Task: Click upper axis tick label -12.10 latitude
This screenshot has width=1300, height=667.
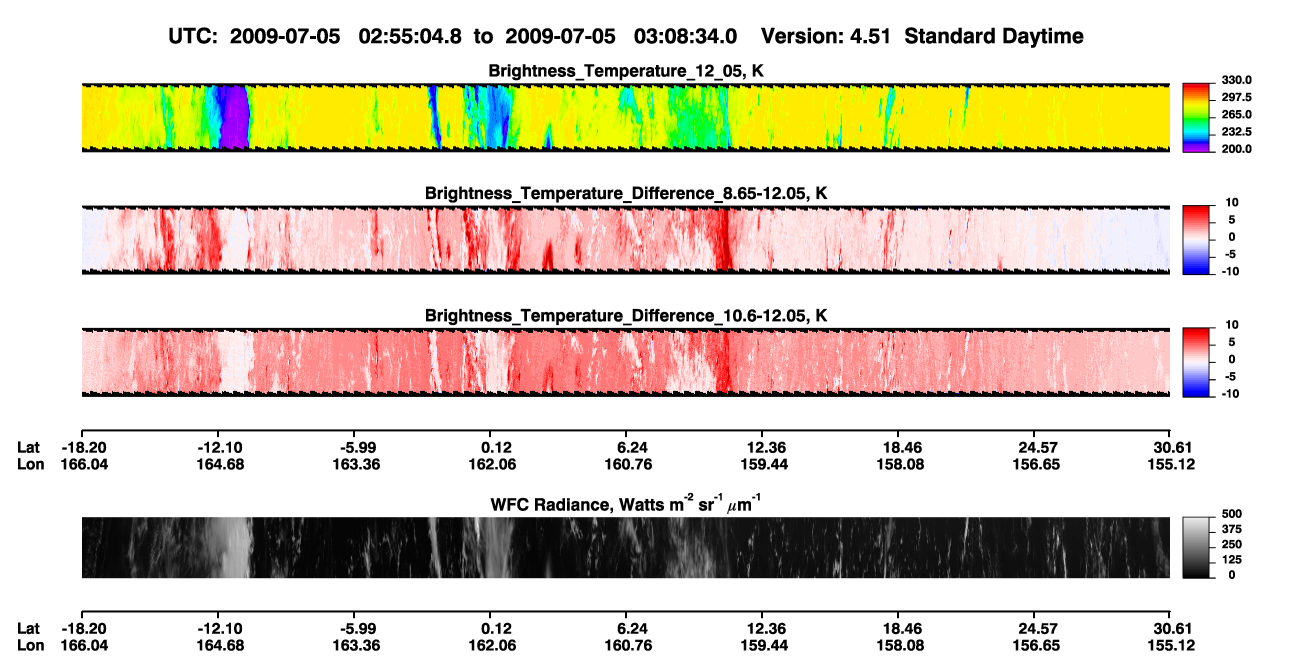Action: pyautogui.click(x=221, y=447)
